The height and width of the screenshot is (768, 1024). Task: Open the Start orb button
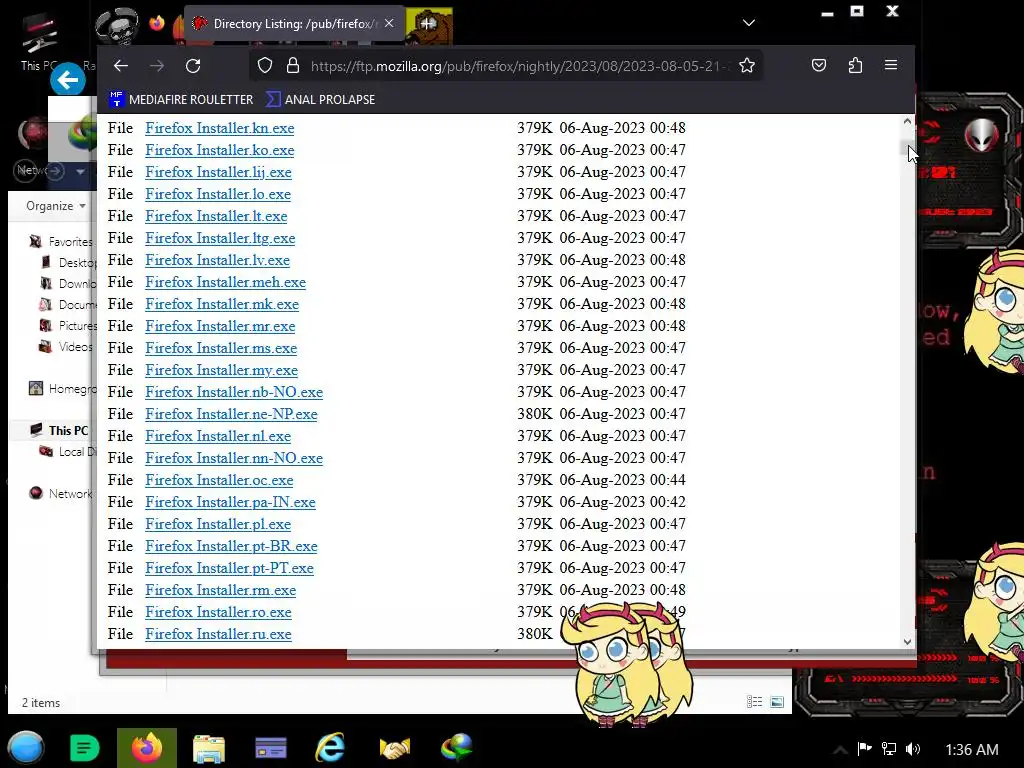click(26, 748)
